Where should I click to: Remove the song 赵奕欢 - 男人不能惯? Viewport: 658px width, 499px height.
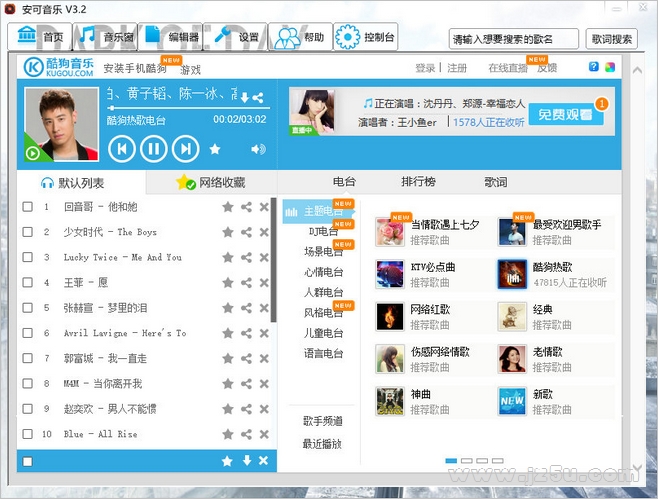(x=264, y=409)
